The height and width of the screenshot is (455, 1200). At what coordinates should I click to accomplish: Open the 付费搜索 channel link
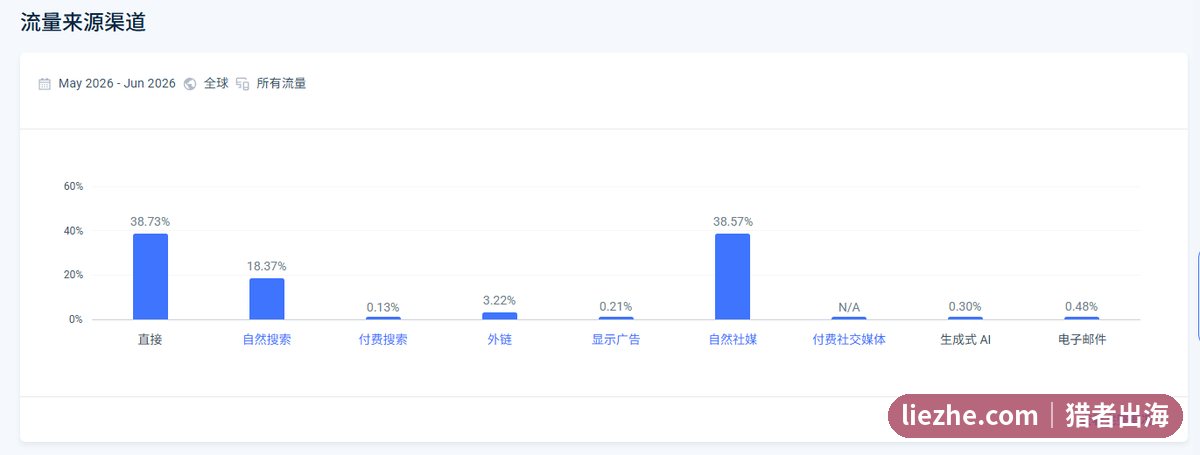383,340
